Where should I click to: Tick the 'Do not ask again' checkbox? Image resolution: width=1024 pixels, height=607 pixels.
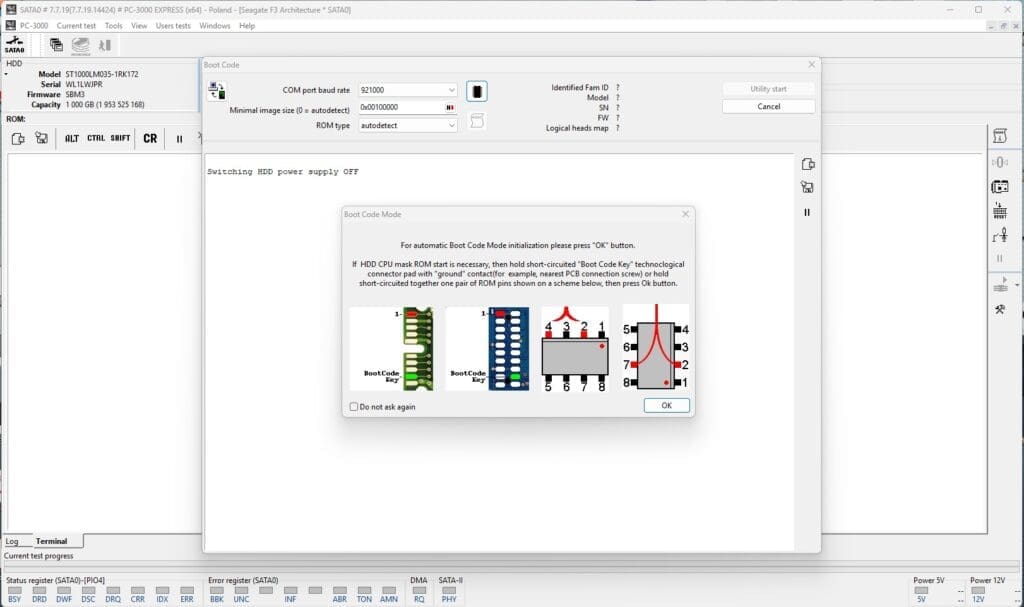pos(354,406)
